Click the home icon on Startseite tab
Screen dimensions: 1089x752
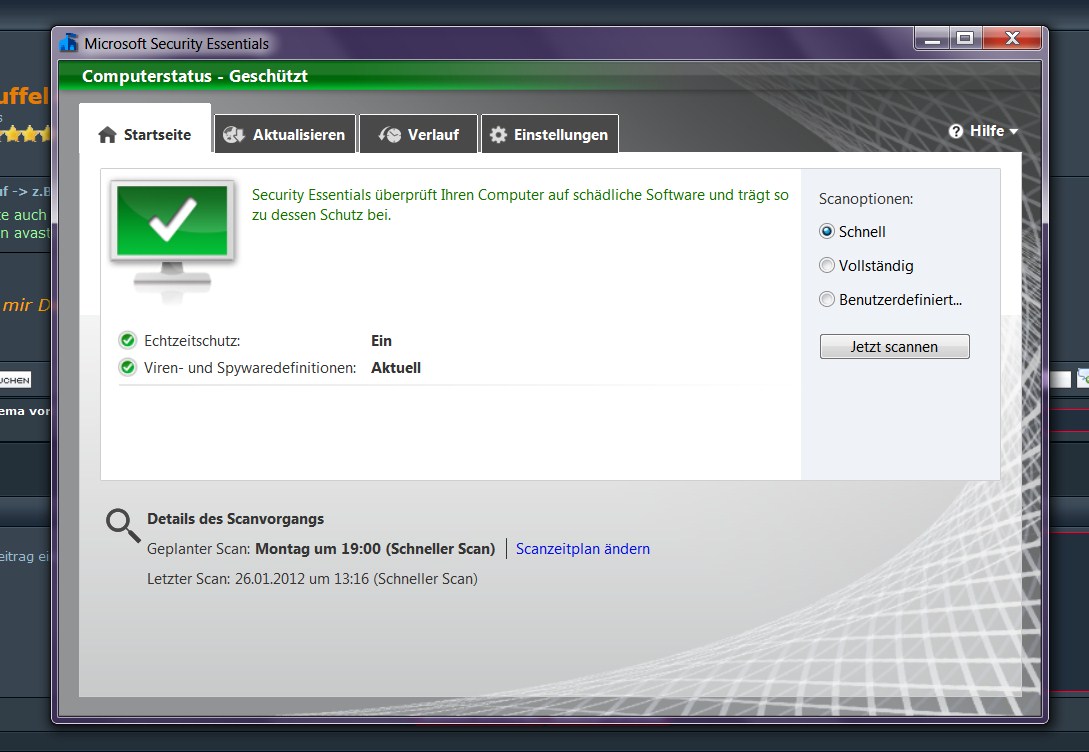108,135
